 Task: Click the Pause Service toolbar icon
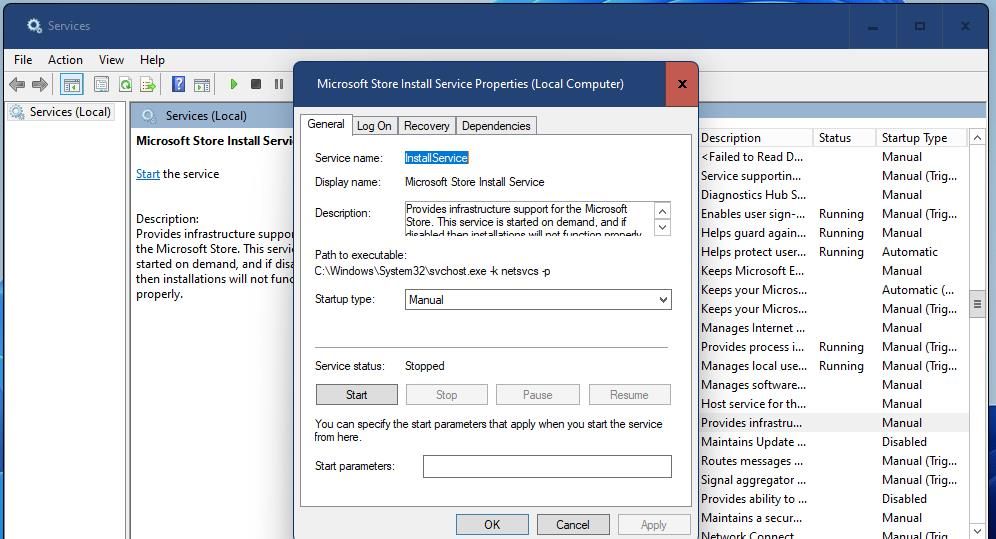point(278,84)
